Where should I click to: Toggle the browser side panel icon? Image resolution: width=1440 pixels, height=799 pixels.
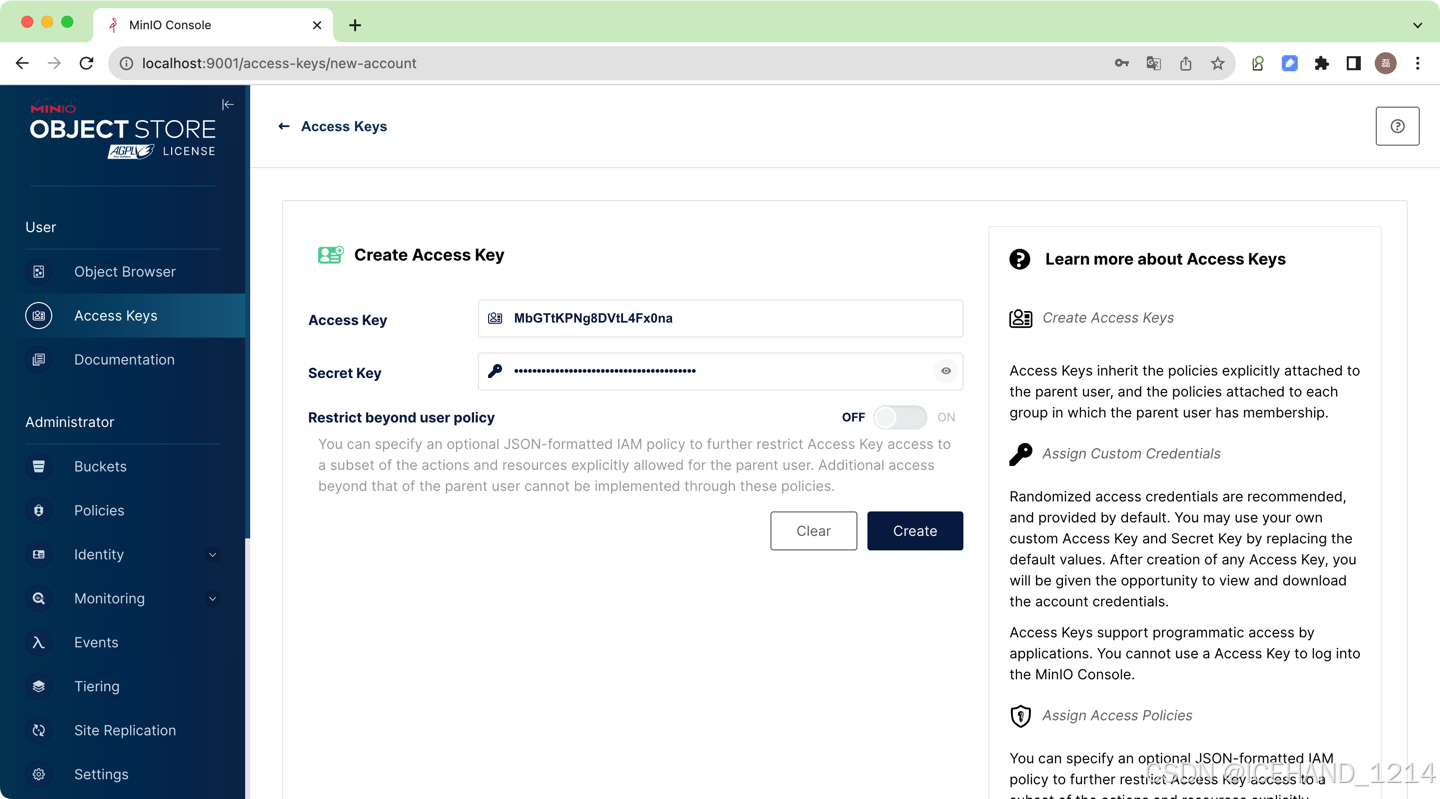tap(1354, 63)
